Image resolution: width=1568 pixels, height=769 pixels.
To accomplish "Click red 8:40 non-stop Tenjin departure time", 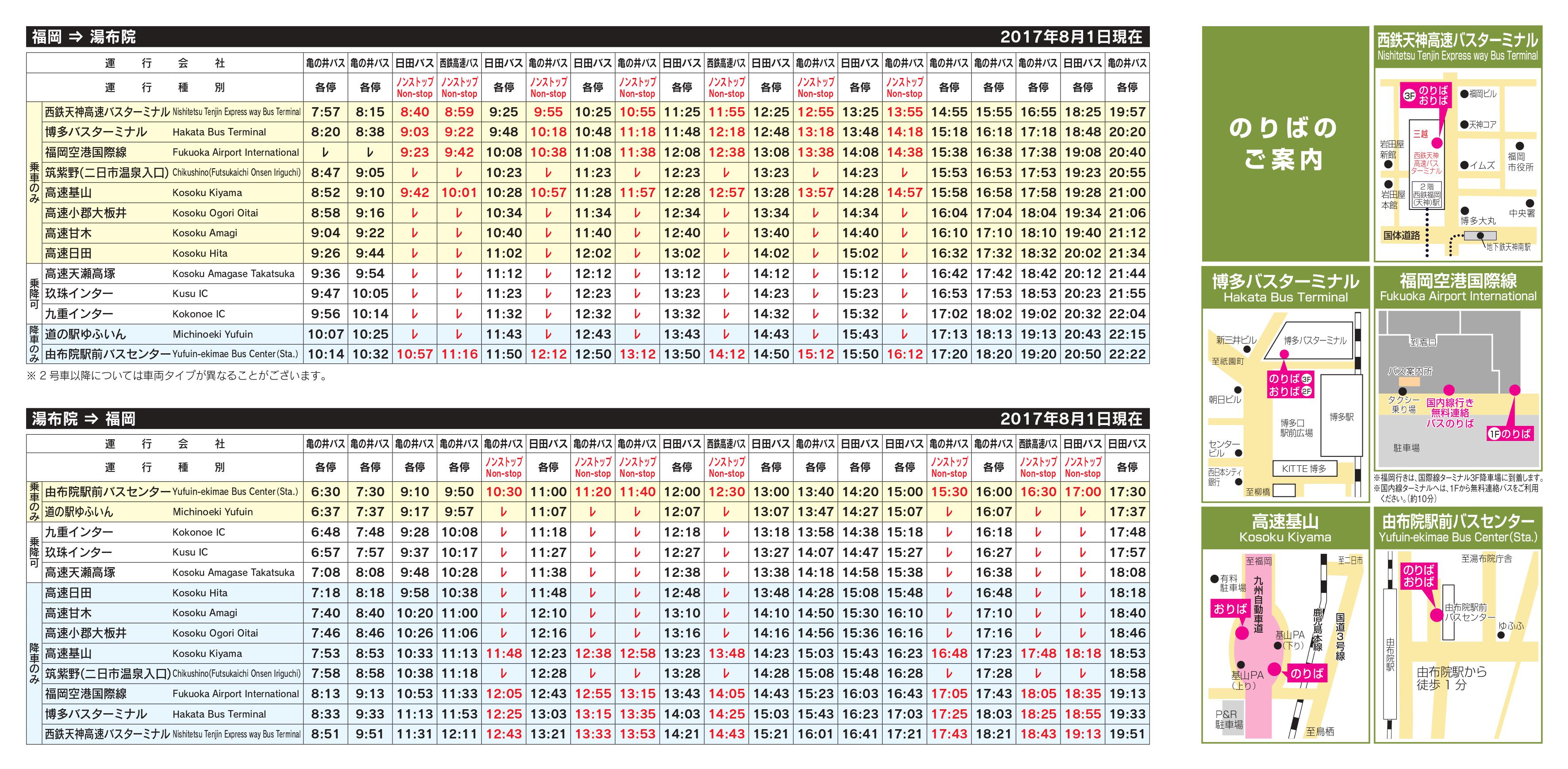I will click(x=415, y=112).
